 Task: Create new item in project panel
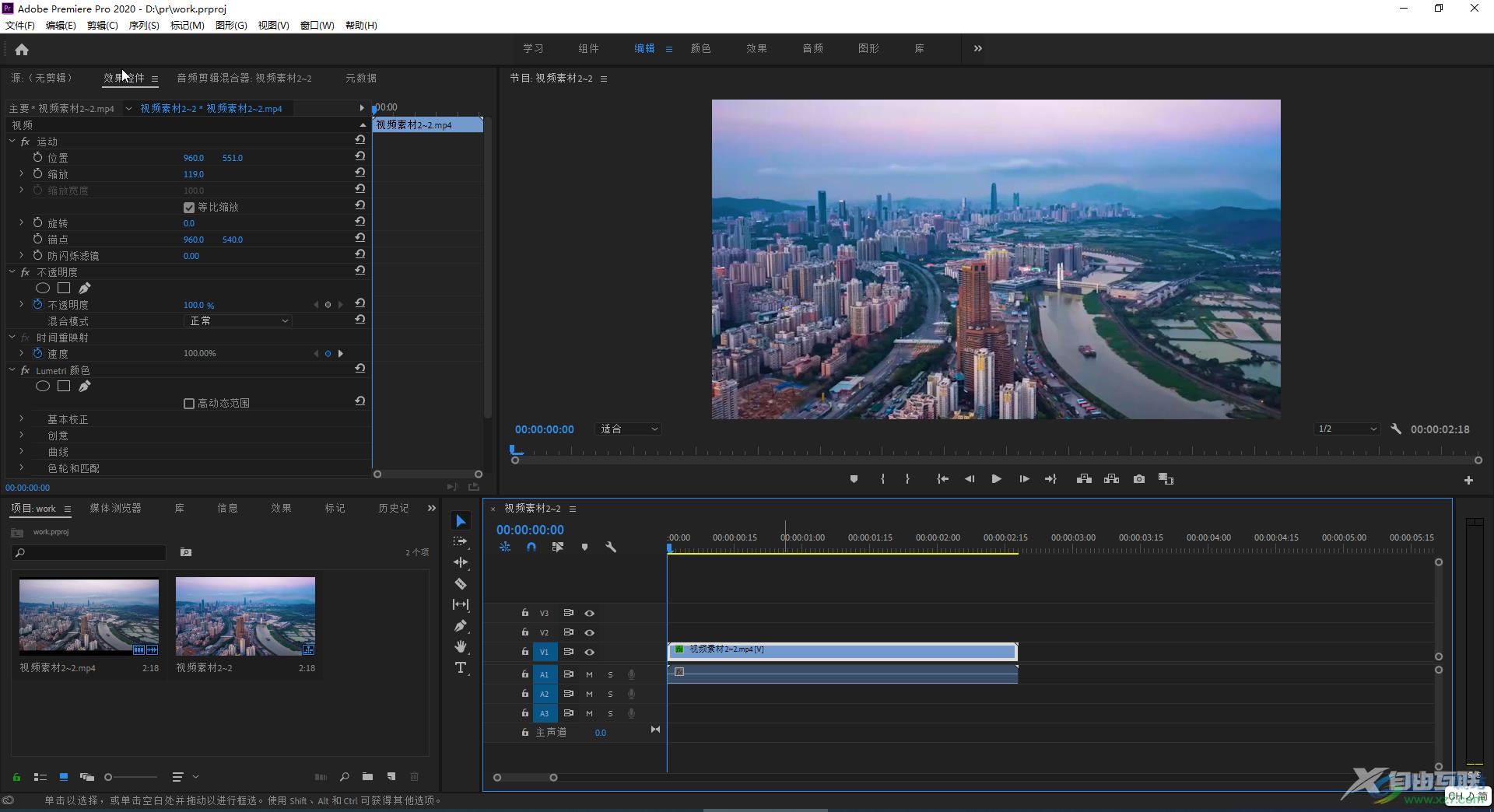pyautogui.click(x=391, y=776)
